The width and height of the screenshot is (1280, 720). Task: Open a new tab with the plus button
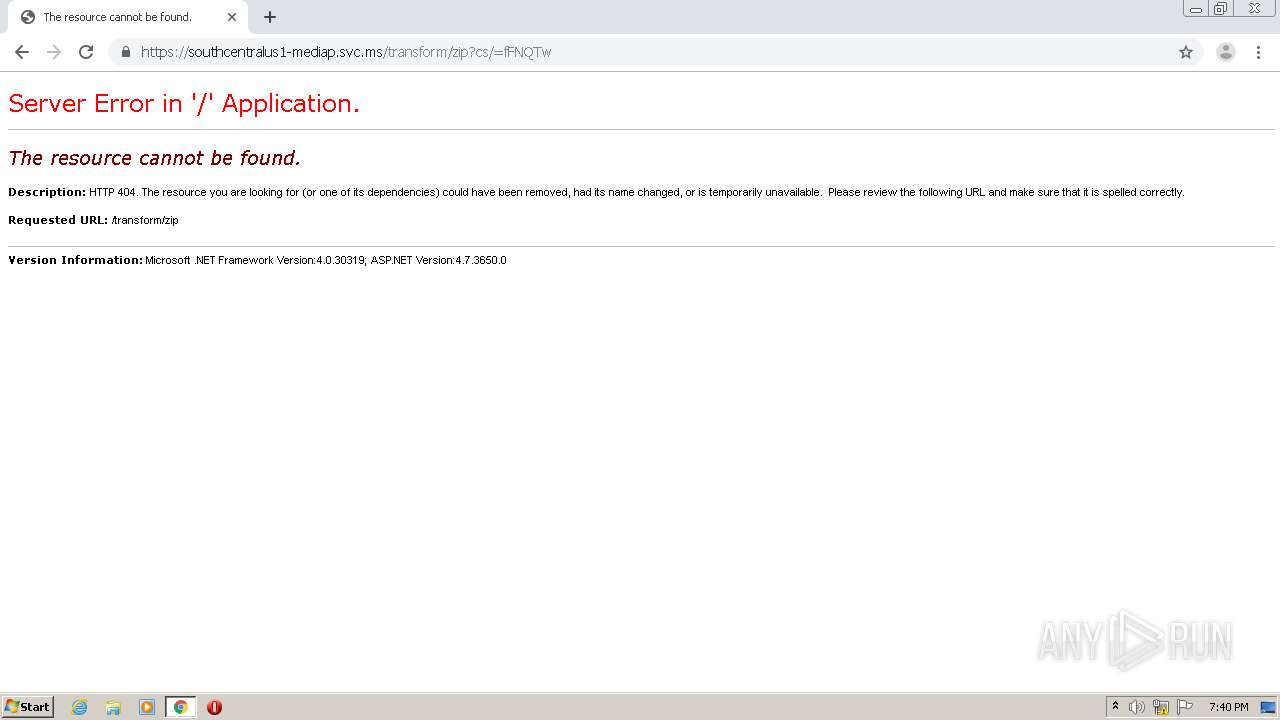tap(270, 17)
